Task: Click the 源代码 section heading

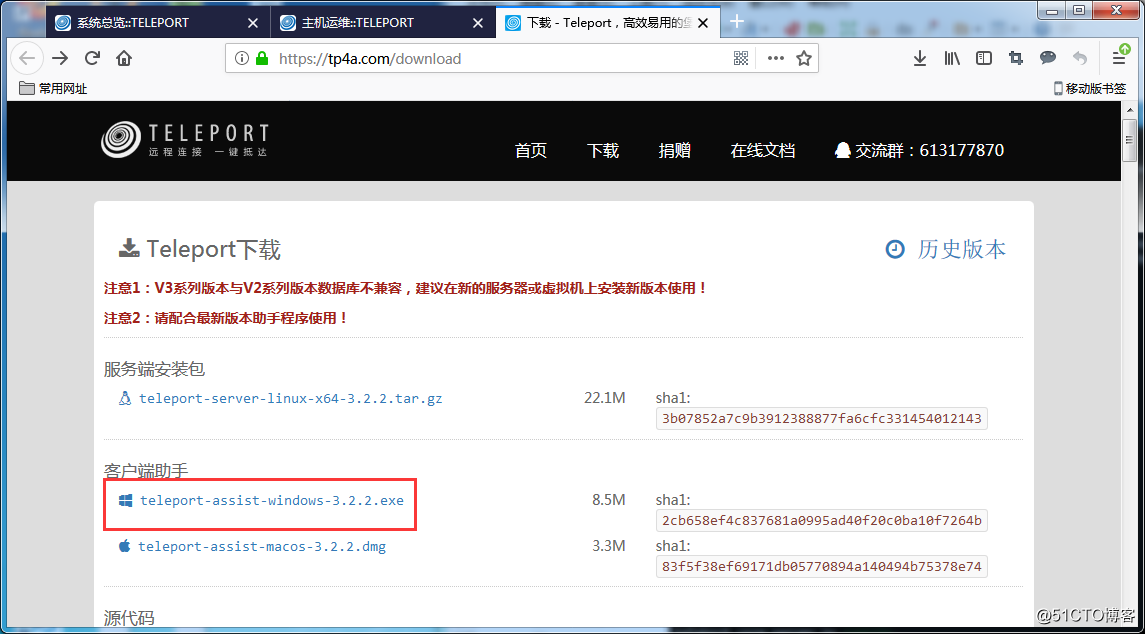Action: [x=129, y=618]
